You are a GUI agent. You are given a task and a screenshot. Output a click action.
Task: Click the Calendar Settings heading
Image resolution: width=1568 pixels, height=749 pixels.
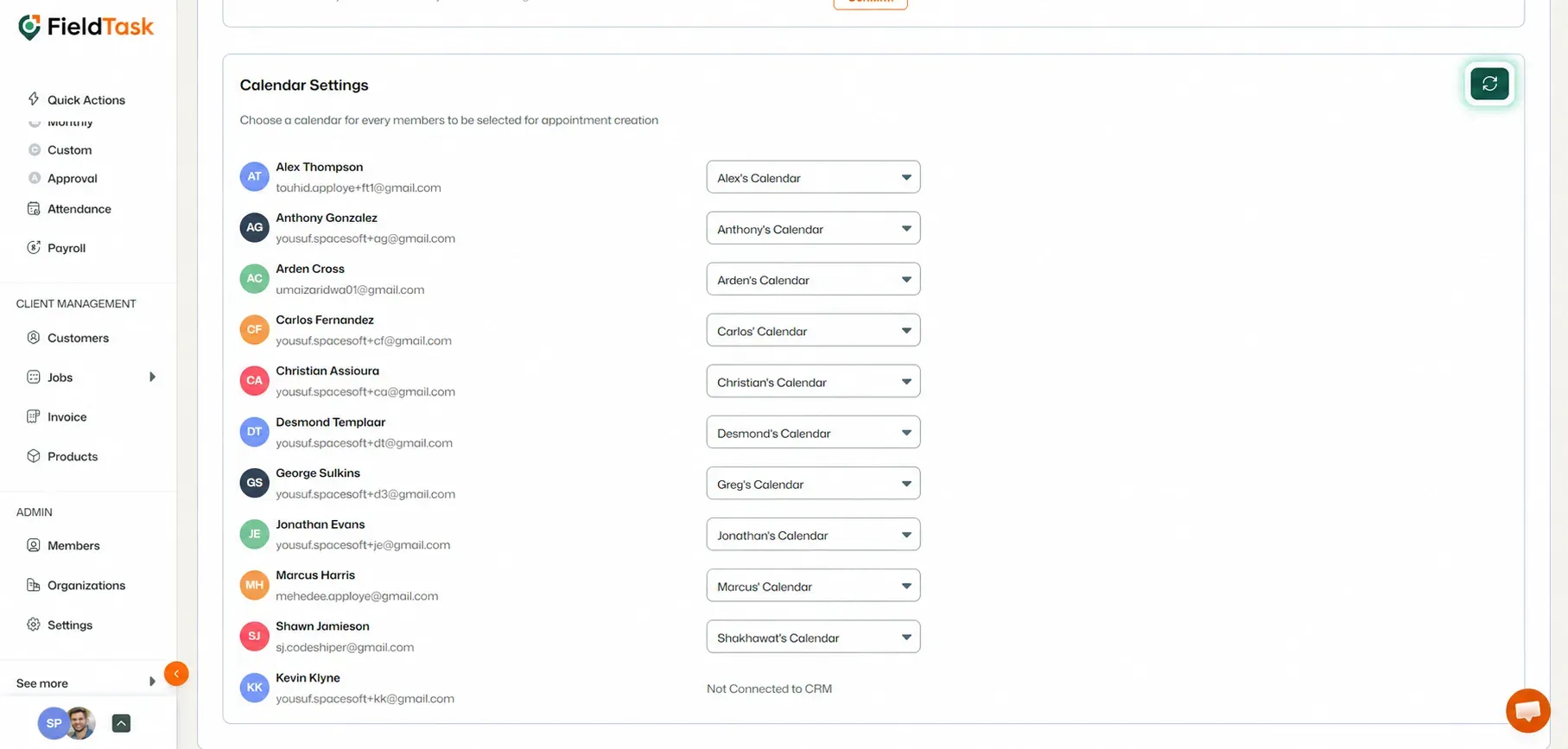pyautogui.click(x=304, y=85)
